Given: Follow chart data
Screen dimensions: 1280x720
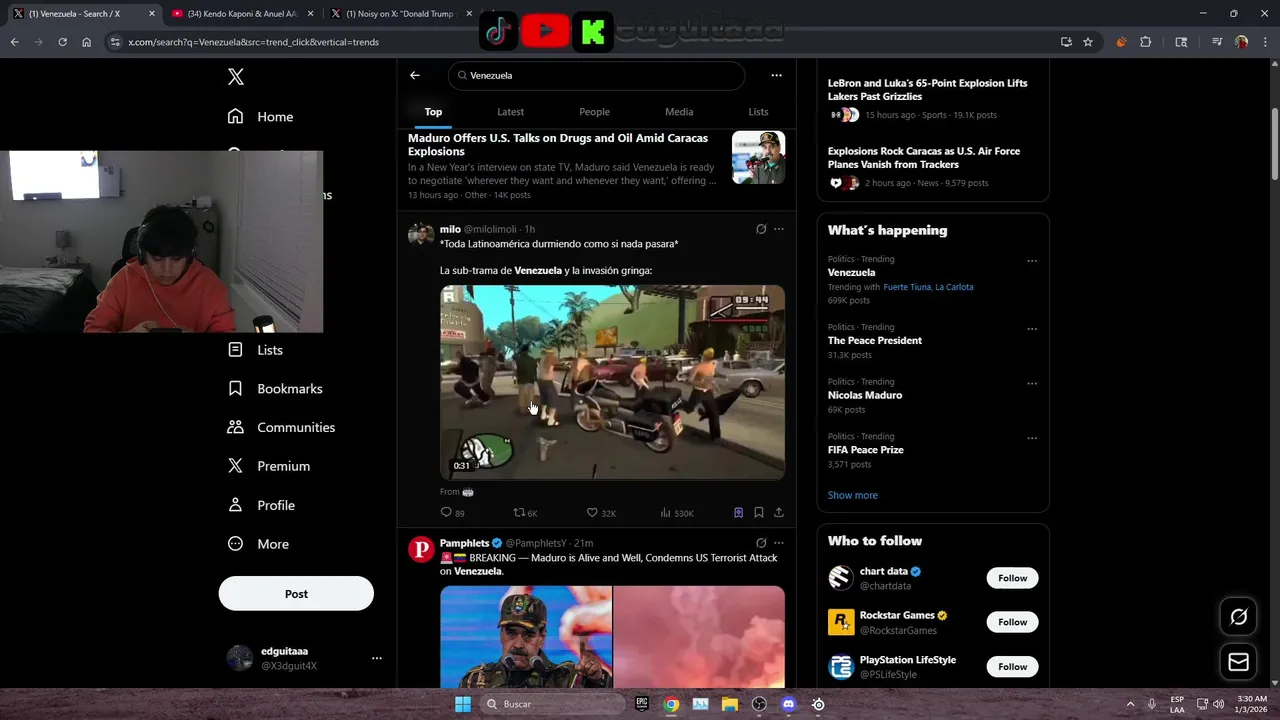Looking at the screenshot, I should tap(1012, 578).
